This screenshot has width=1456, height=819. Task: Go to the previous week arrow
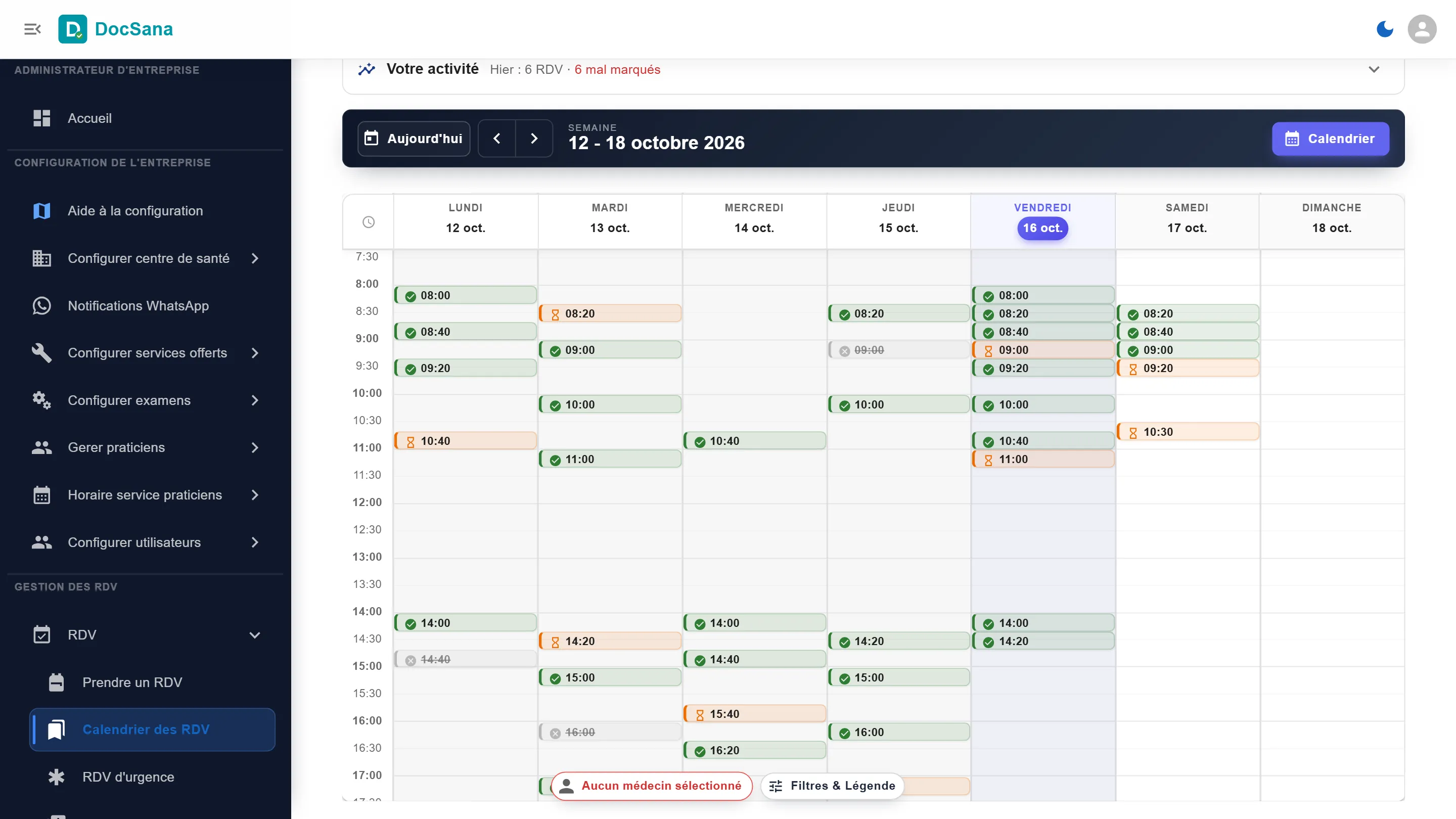coord(497,139)
